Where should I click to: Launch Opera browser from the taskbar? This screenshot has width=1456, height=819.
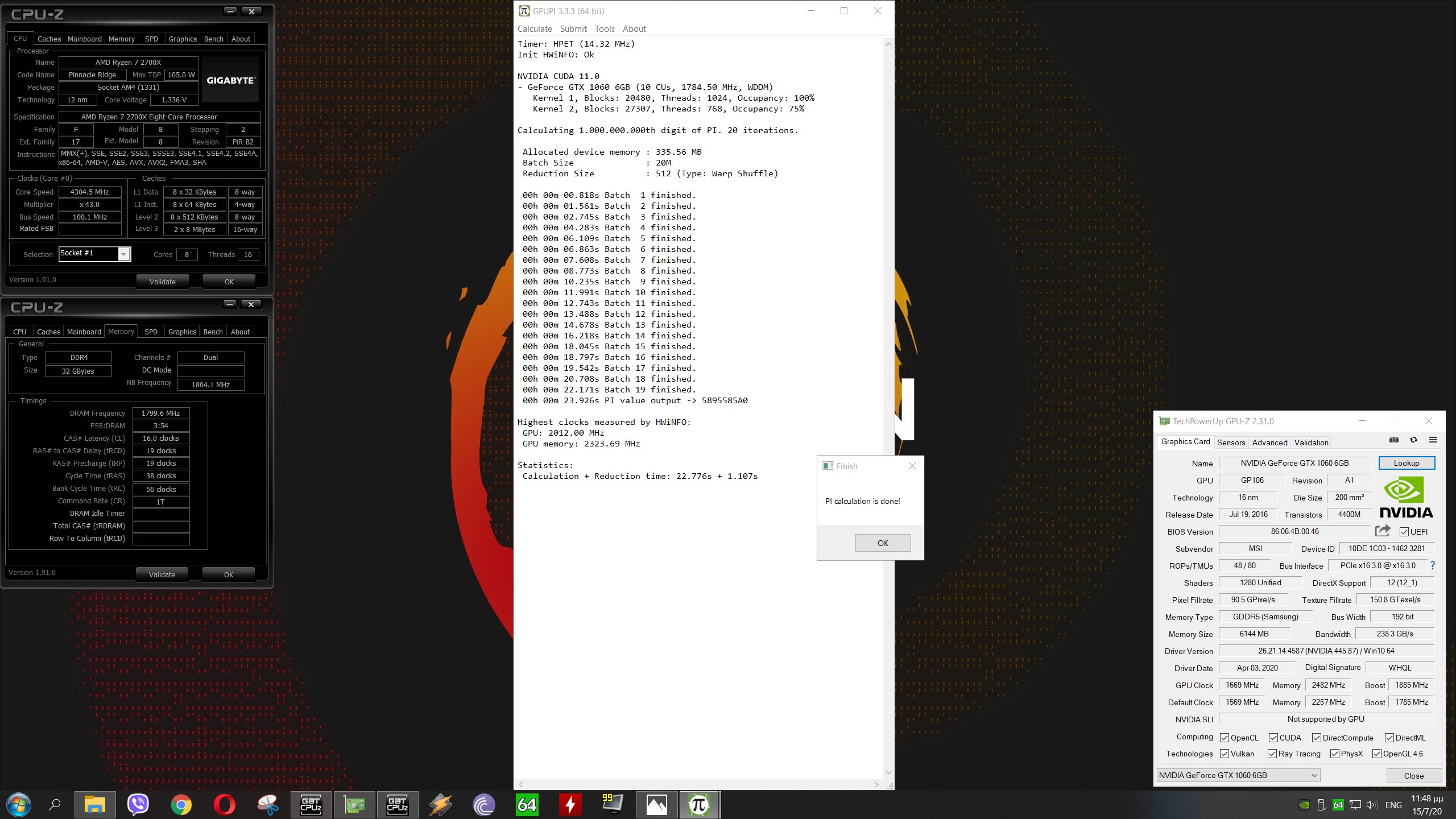[225, 805]
